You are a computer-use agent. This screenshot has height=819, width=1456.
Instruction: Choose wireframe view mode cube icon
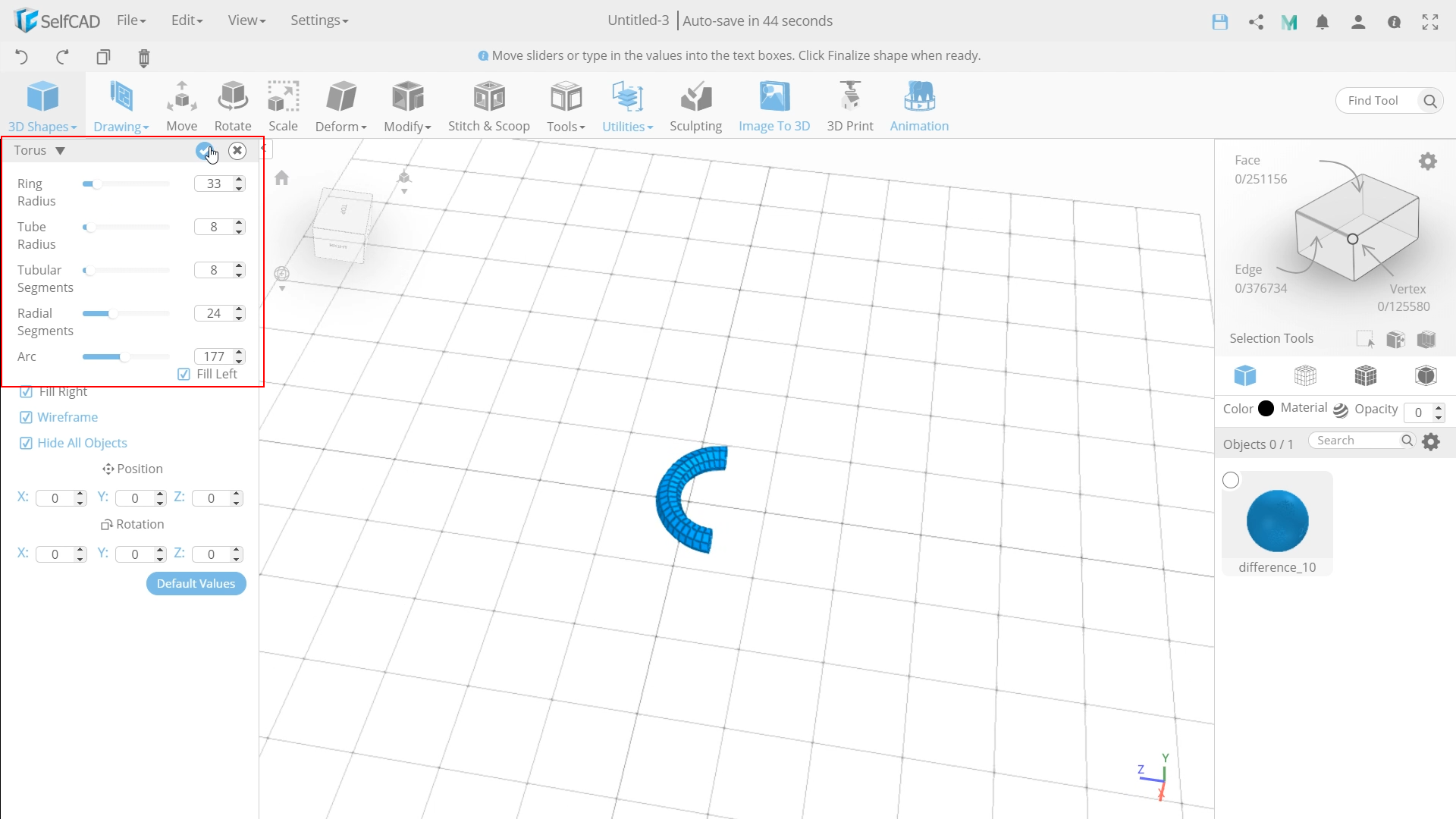point(1305,375)
